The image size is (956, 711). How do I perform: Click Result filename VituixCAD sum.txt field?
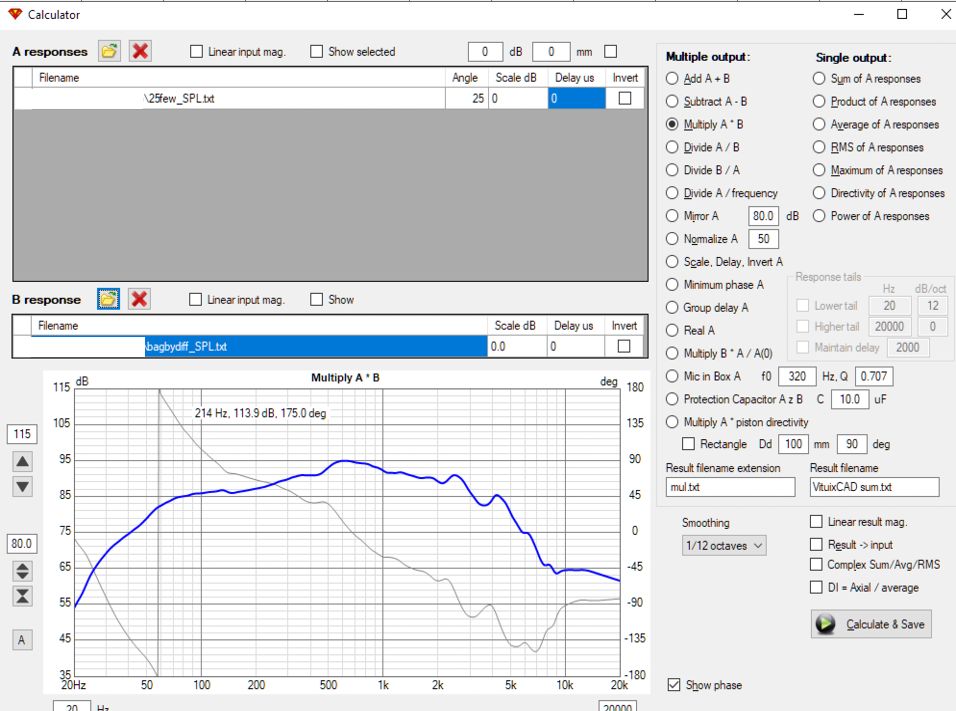pos(874,487)
